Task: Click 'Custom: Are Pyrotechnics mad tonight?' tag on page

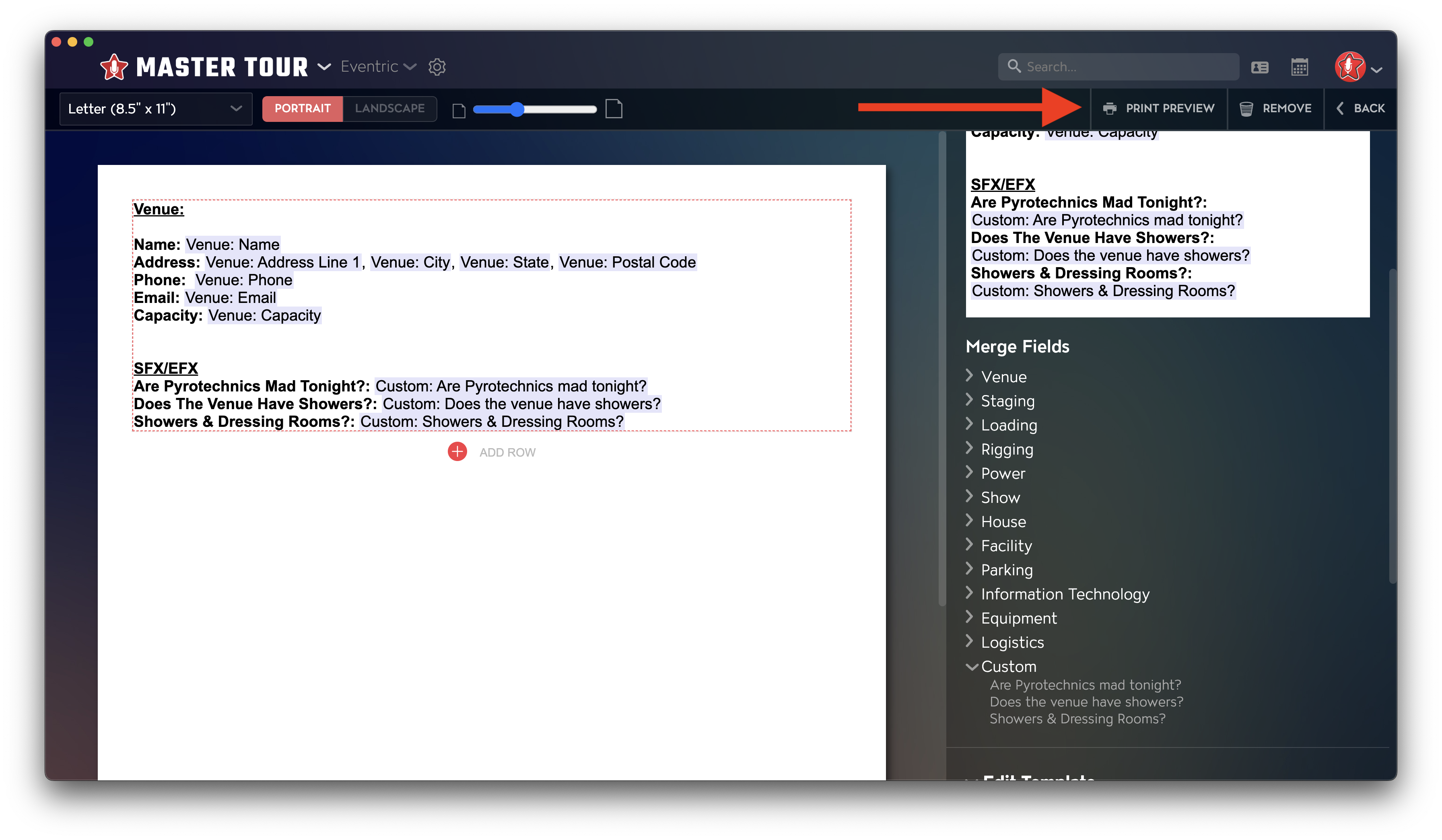Action: 511,386
